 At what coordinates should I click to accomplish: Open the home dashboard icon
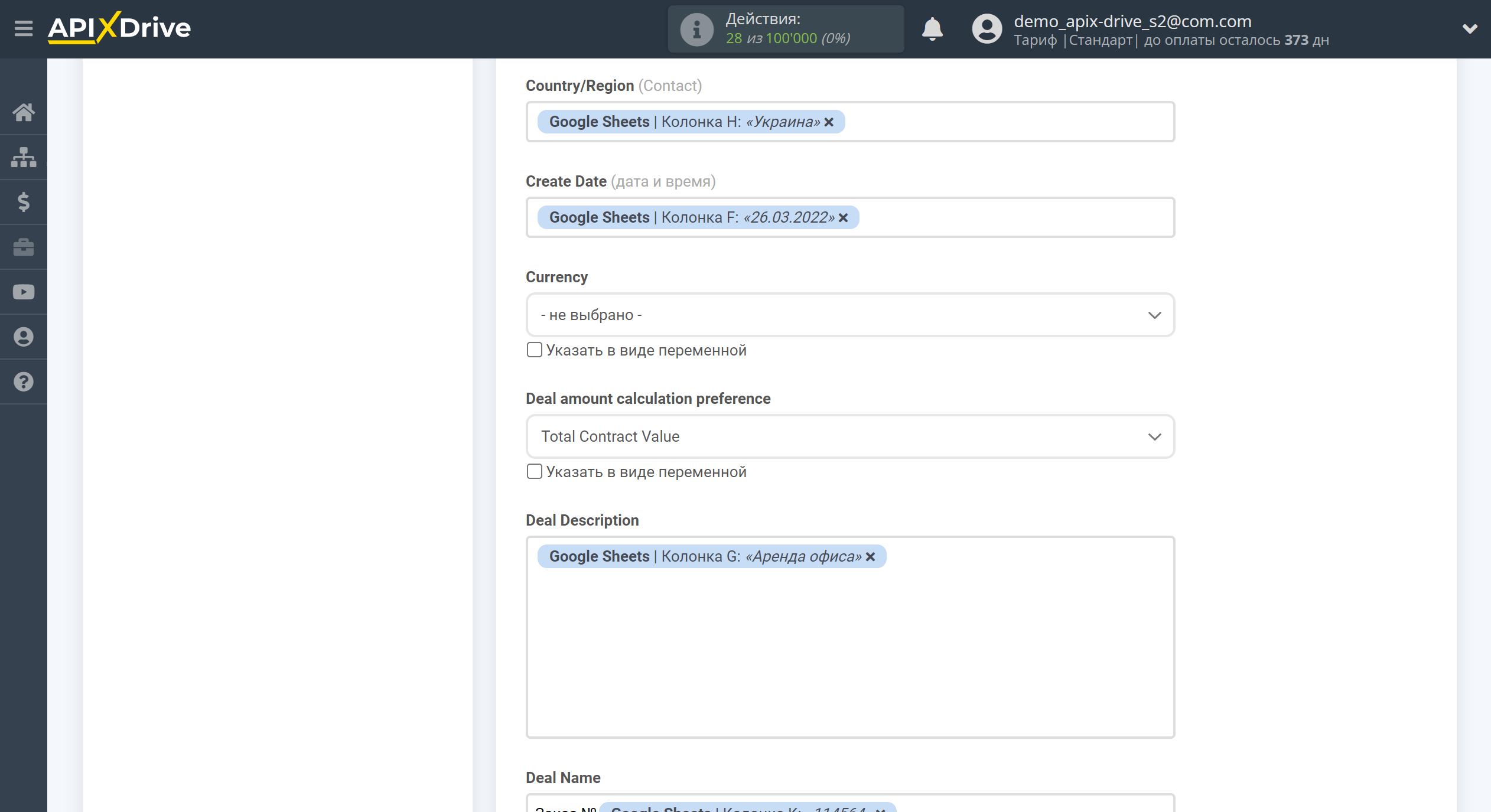coord(24,112)
